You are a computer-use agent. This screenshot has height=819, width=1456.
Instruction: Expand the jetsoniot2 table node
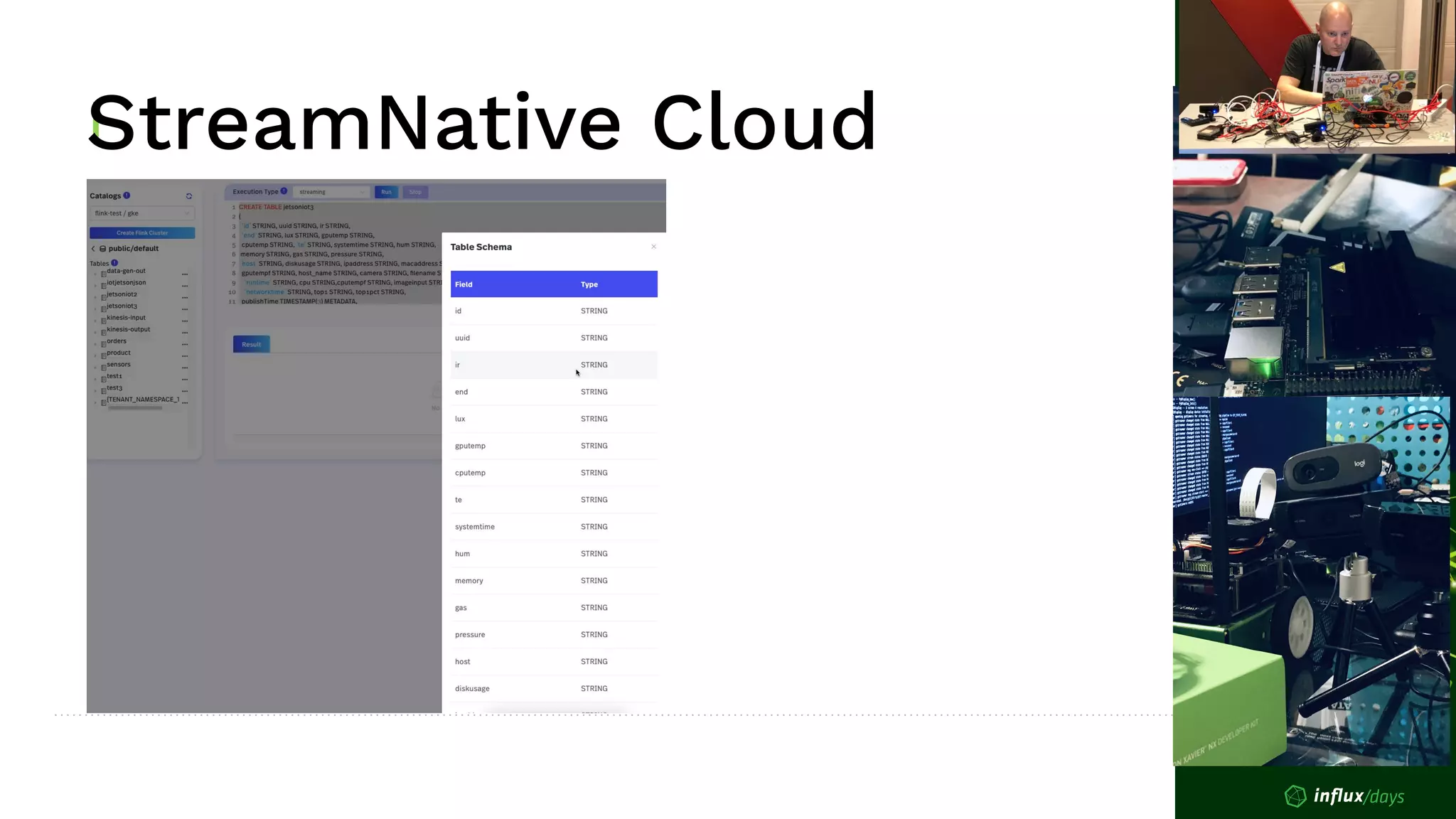[x=96, y=297]
